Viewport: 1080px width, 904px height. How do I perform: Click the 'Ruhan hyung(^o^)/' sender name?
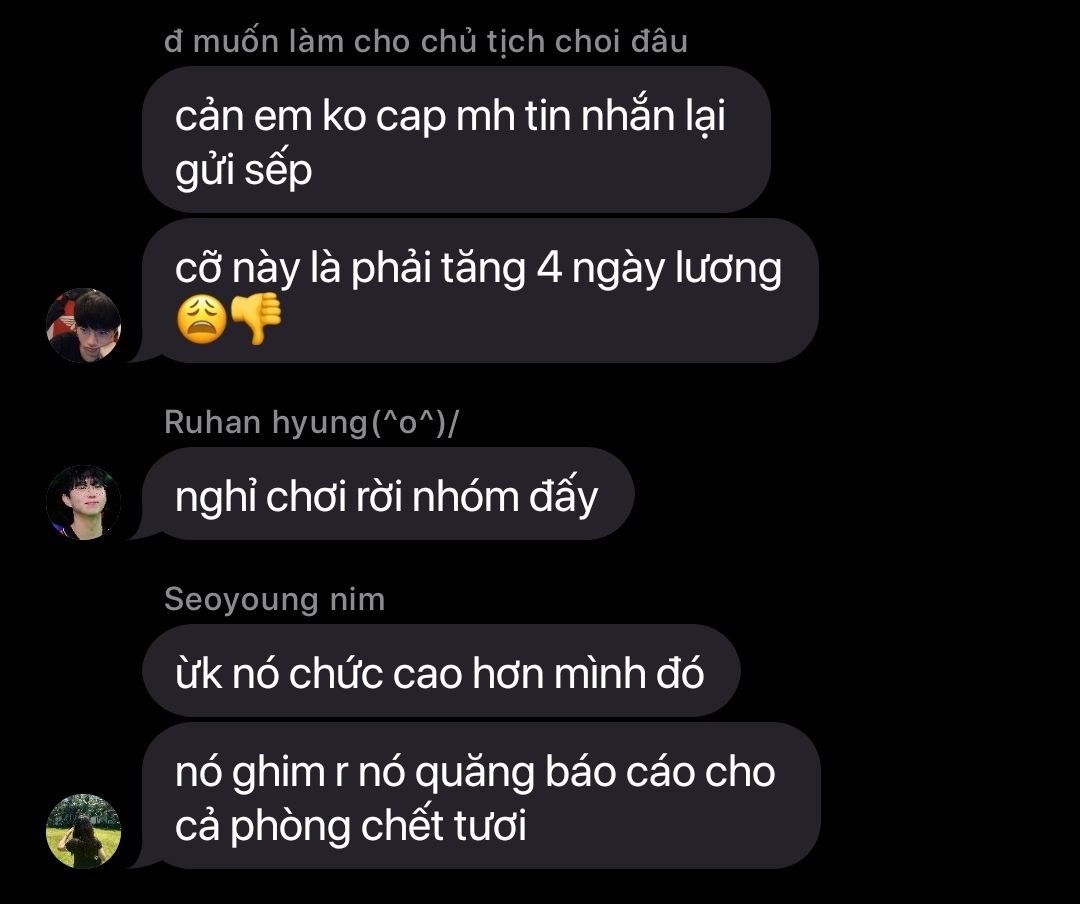311,422
